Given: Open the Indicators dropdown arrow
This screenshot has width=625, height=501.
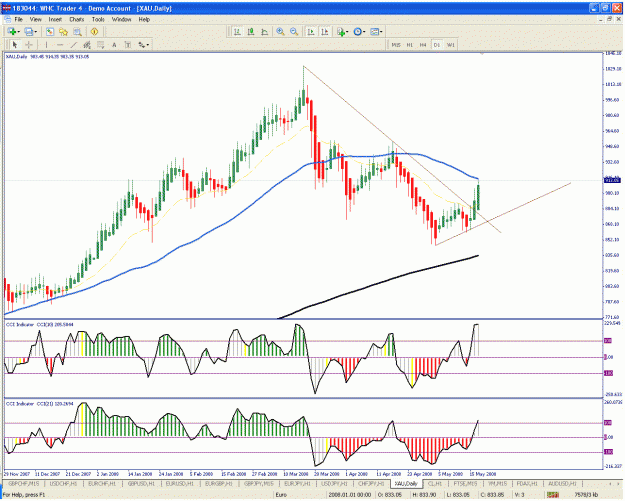Looking at the screenshot, I should point(348,32).
